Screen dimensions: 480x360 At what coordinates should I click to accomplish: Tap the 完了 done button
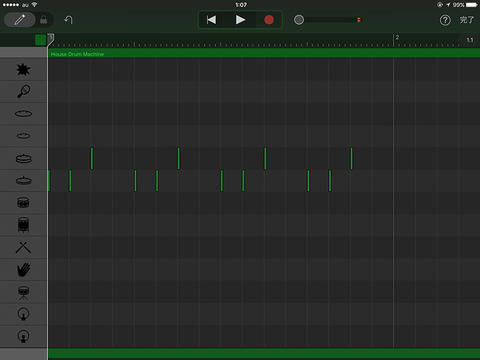pos(467,20)
